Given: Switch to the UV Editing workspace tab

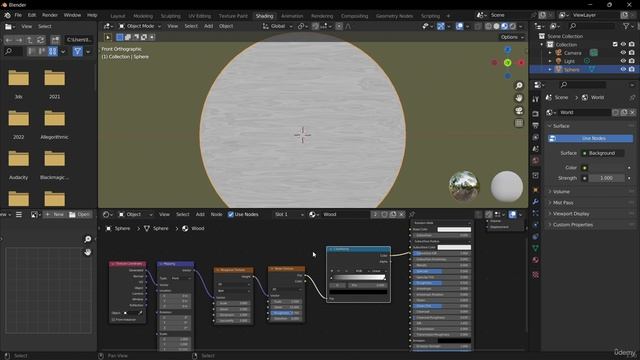Looking at the screenshot, I should pyautogui.click(x=200, y=16).
